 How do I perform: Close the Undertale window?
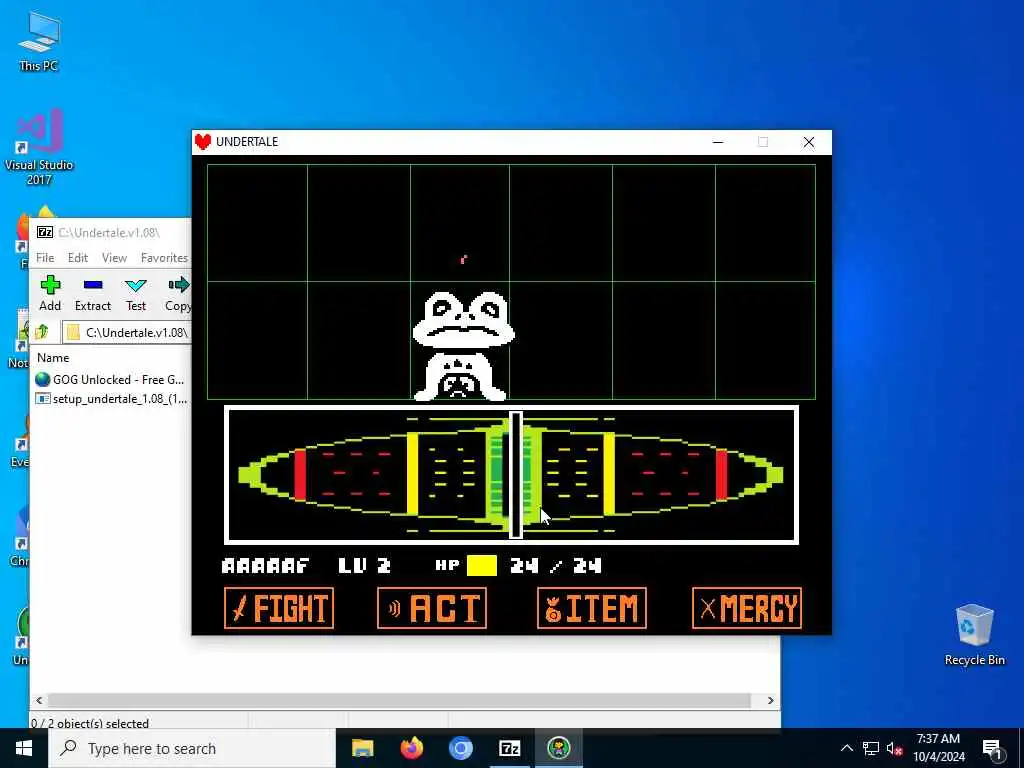tap(808, 142)
